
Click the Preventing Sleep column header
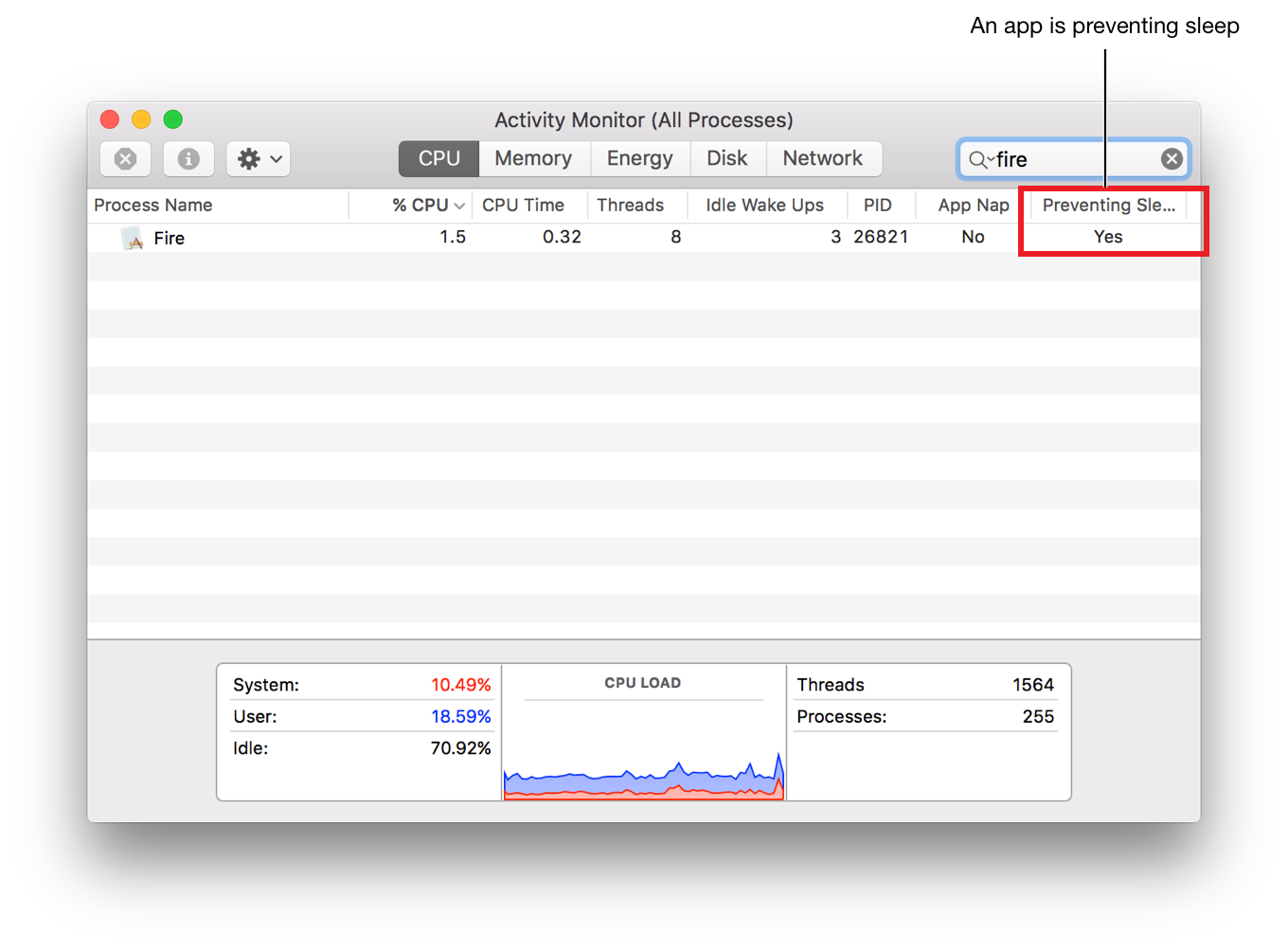pyautogui.click(x=1108, y=206)
